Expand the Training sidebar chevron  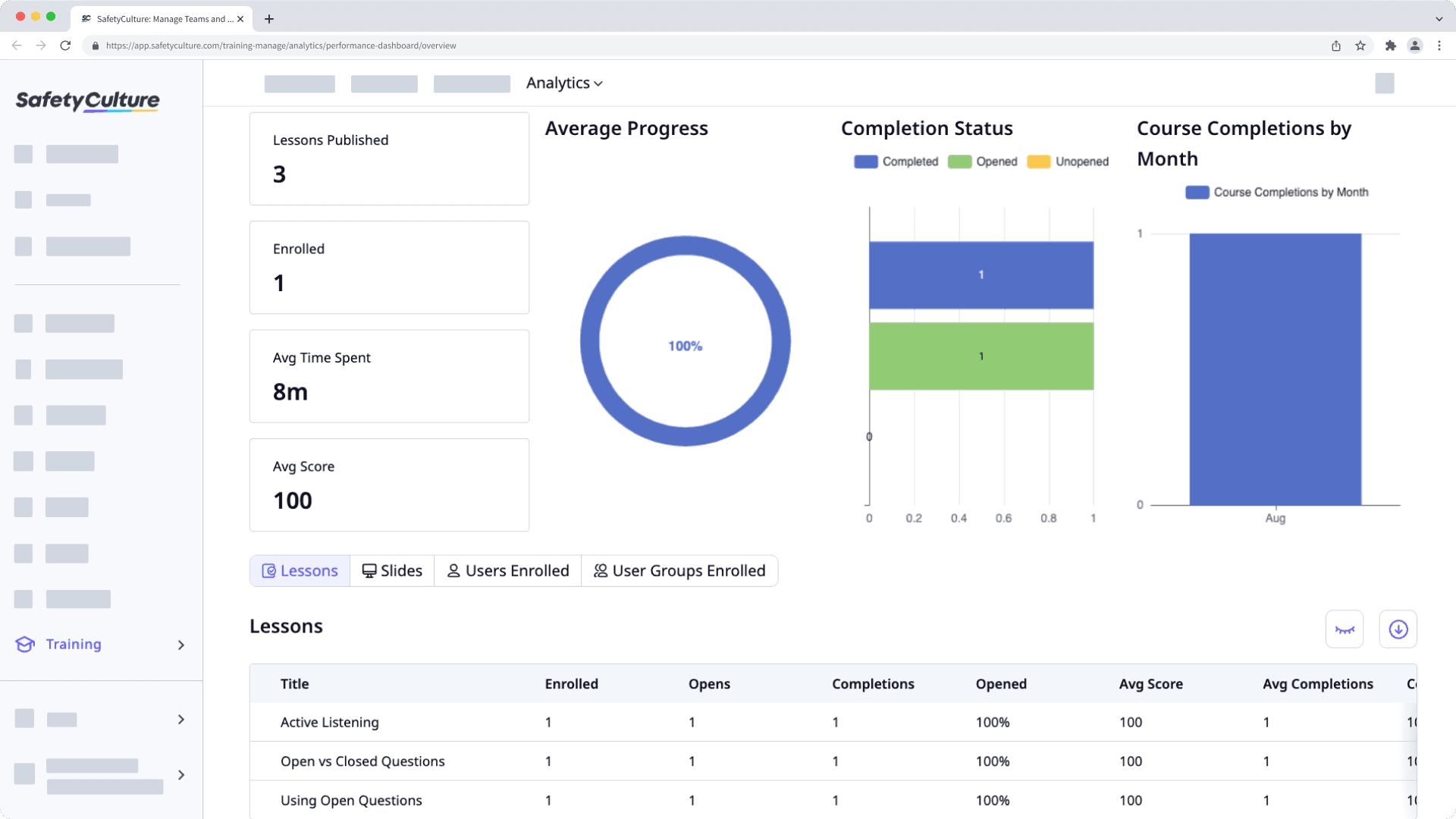180,645
